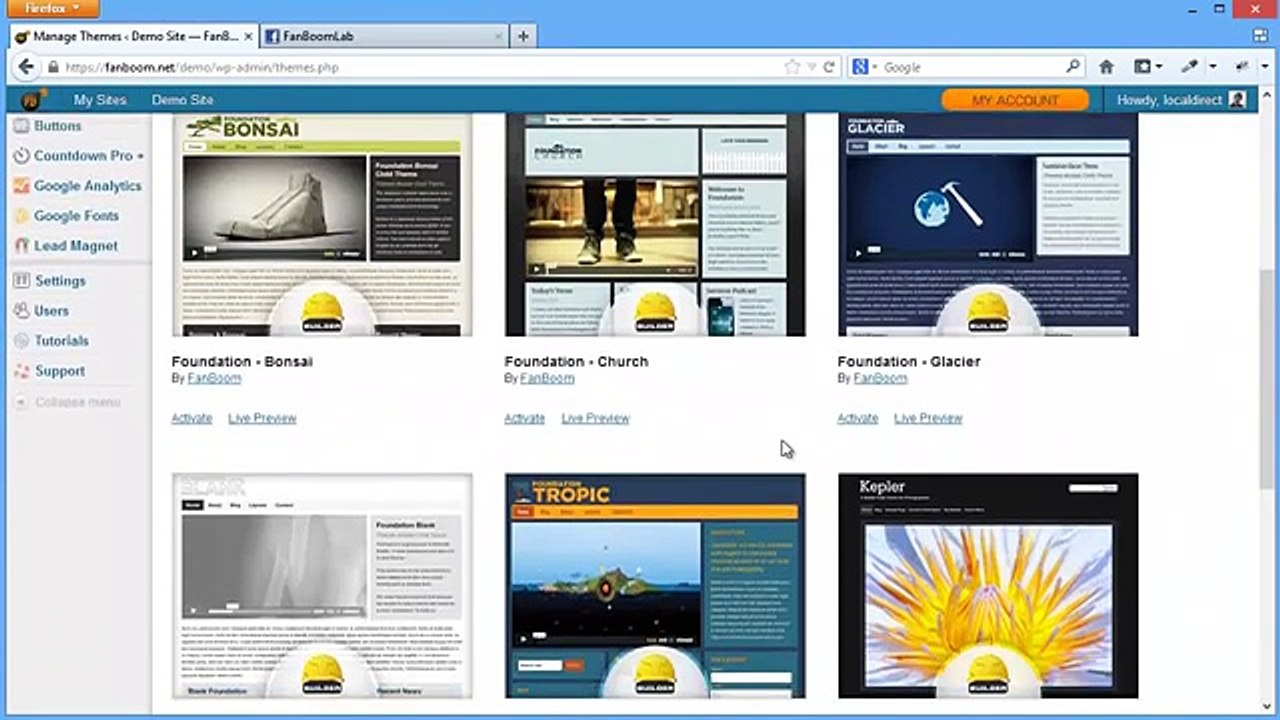Open the Bookmarks icon dropdown arrow

pos(1160,67)
